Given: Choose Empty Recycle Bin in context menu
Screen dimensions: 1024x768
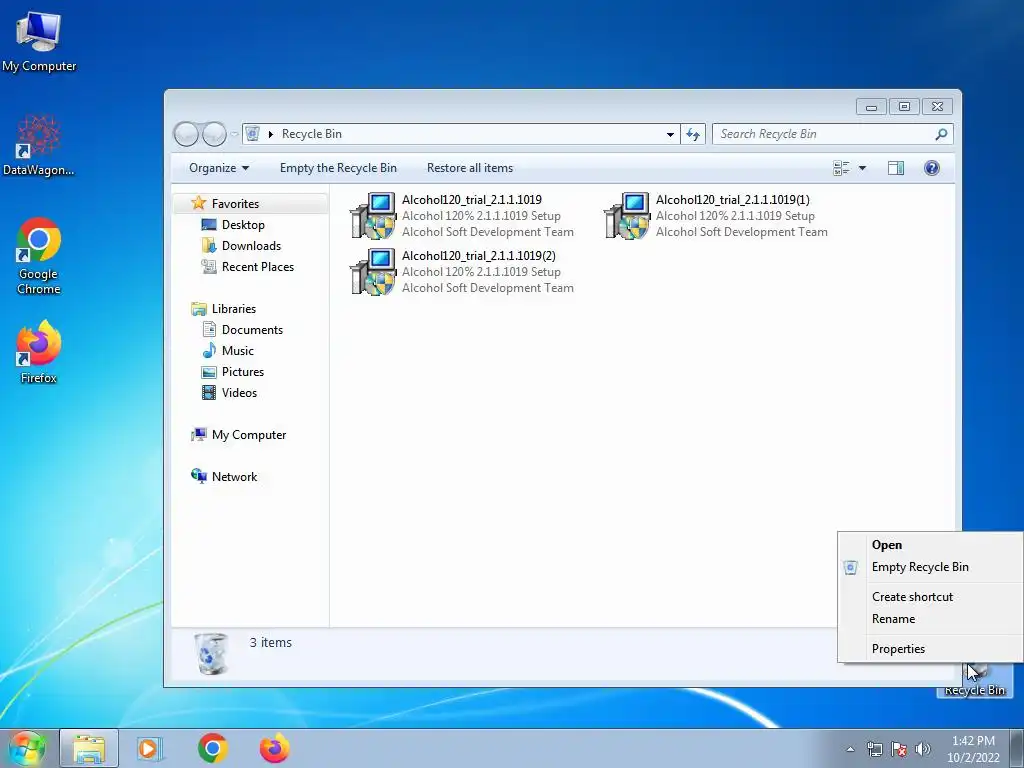Looking at the screenshot, I should (x=931, y=567).
